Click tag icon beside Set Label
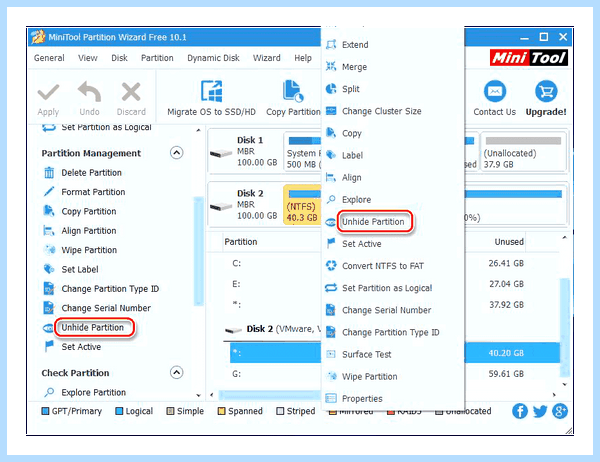The image size is (600, 462). (x=49, y=269)
